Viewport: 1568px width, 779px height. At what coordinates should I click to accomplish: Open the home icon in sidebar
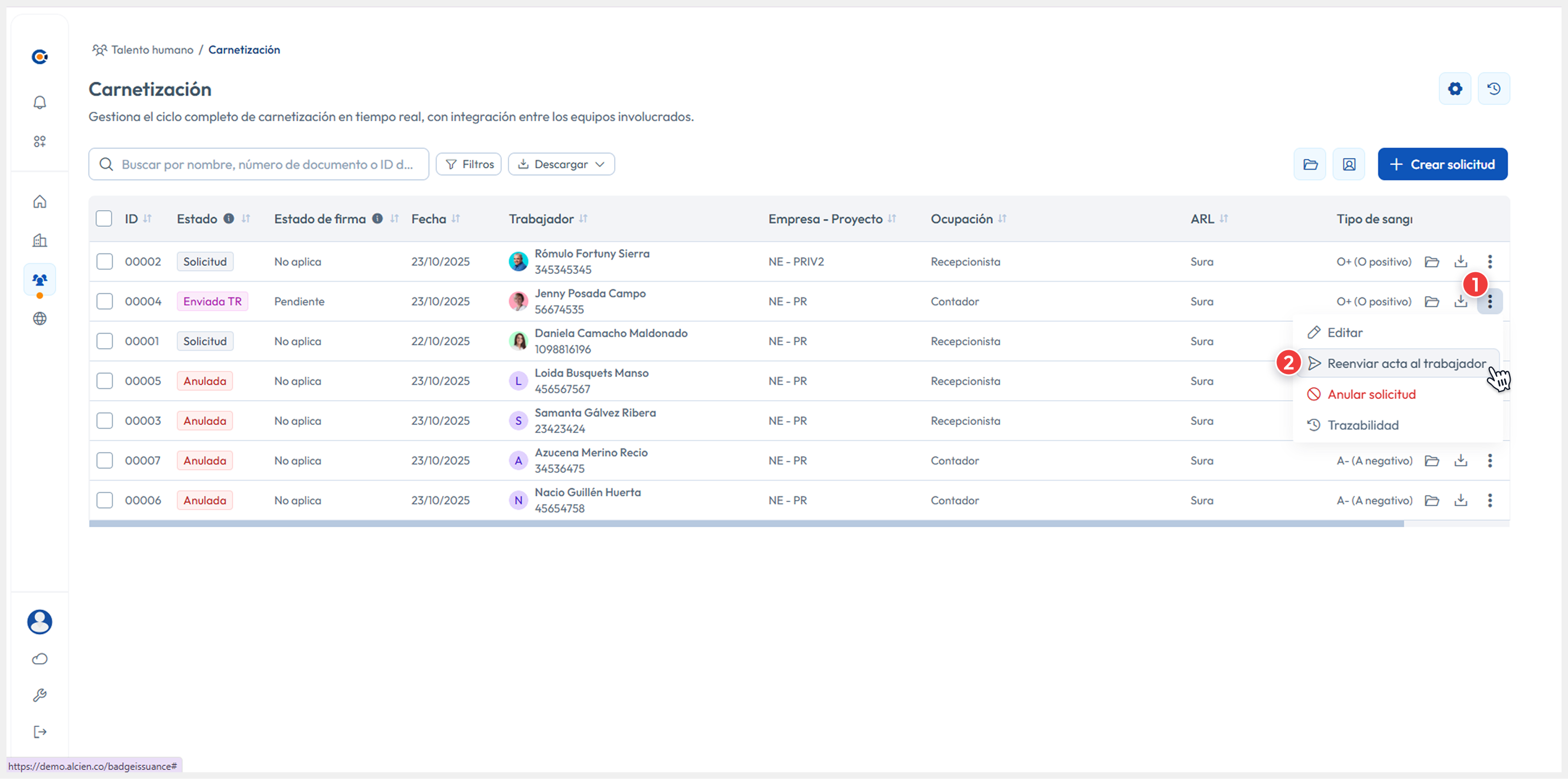click(39, 201)
